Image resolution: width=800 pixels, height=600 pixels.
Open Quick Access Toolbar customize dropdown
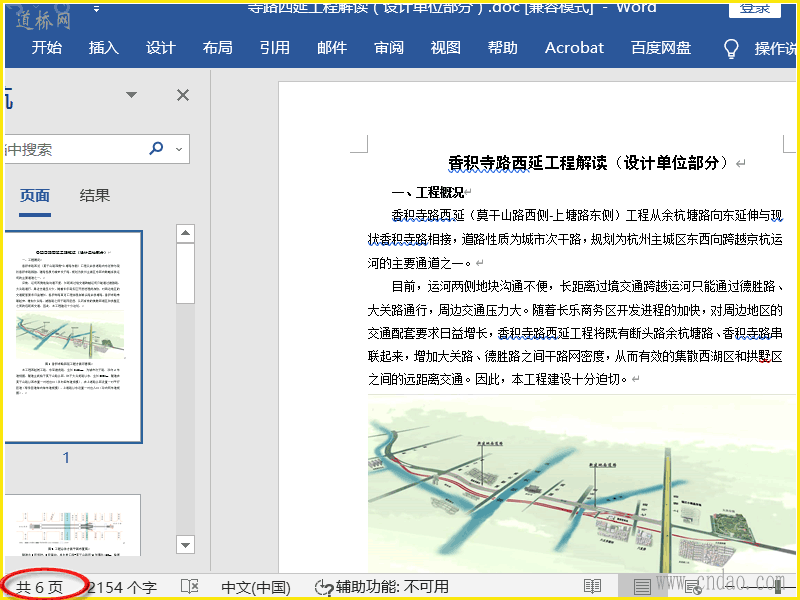[95, 9]
